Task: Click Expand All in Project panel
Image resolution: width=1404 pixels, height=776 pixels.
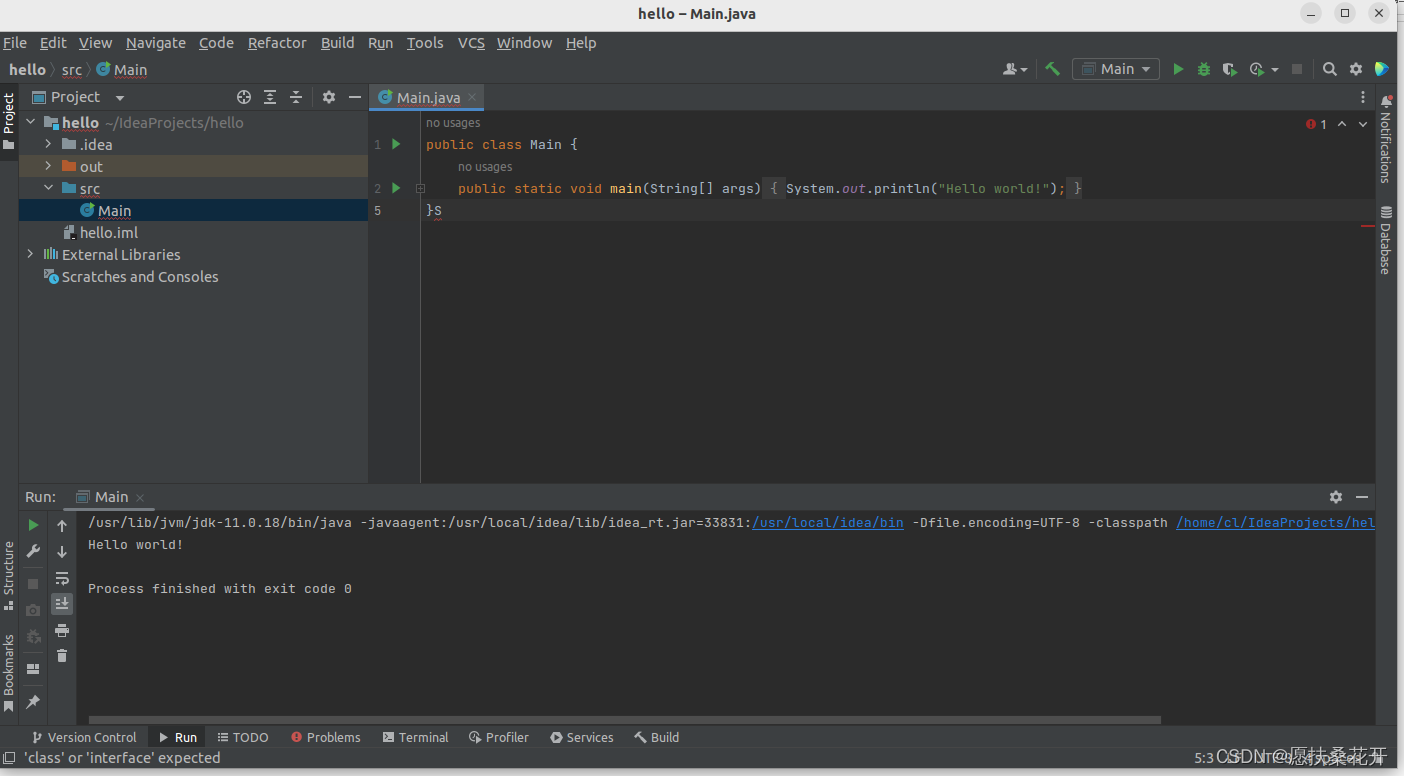Action: click(x=270, y=97)
